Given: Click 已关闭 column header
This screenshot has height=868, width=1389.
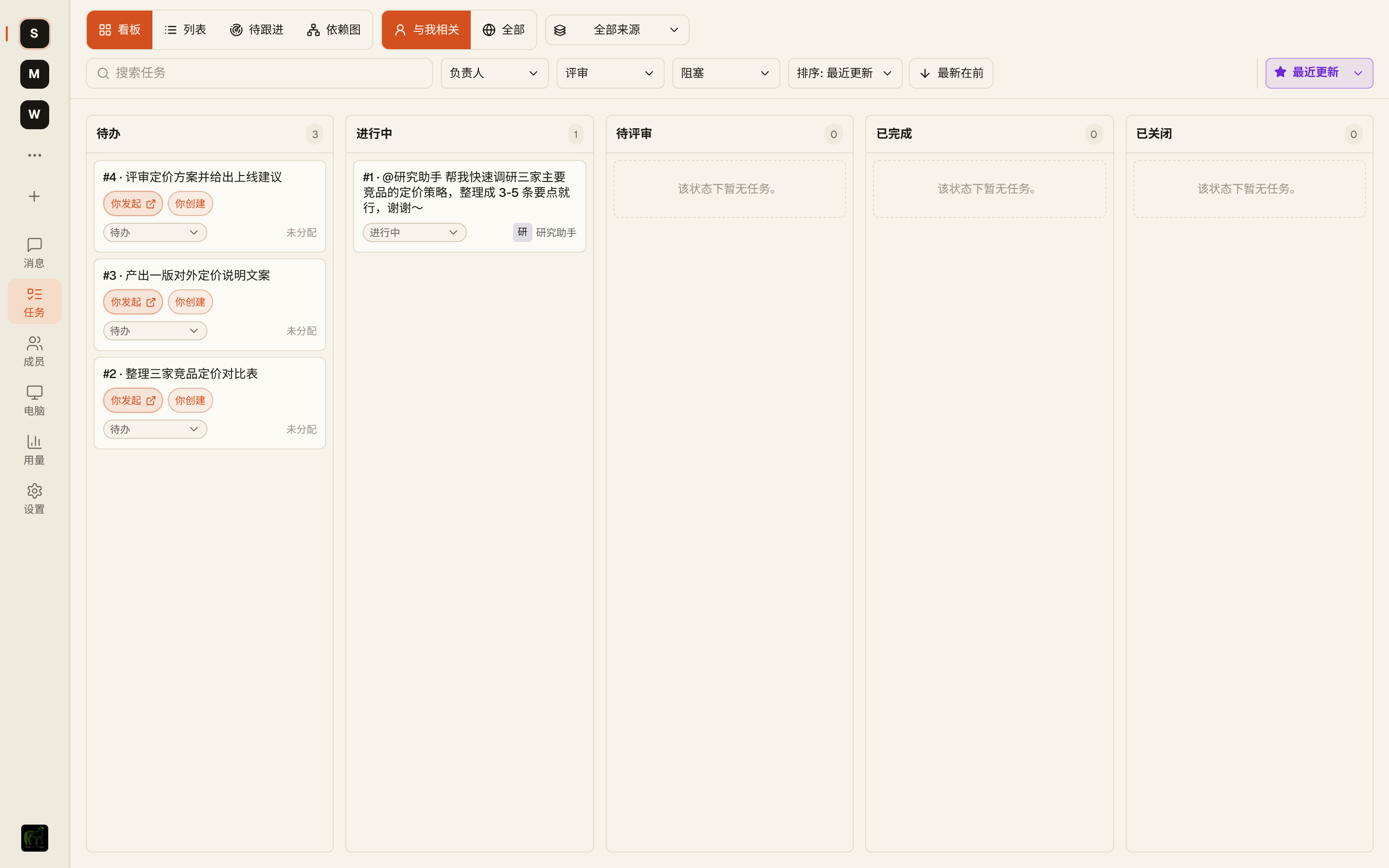Looking at the screenshot, I should click(1154, 134).
